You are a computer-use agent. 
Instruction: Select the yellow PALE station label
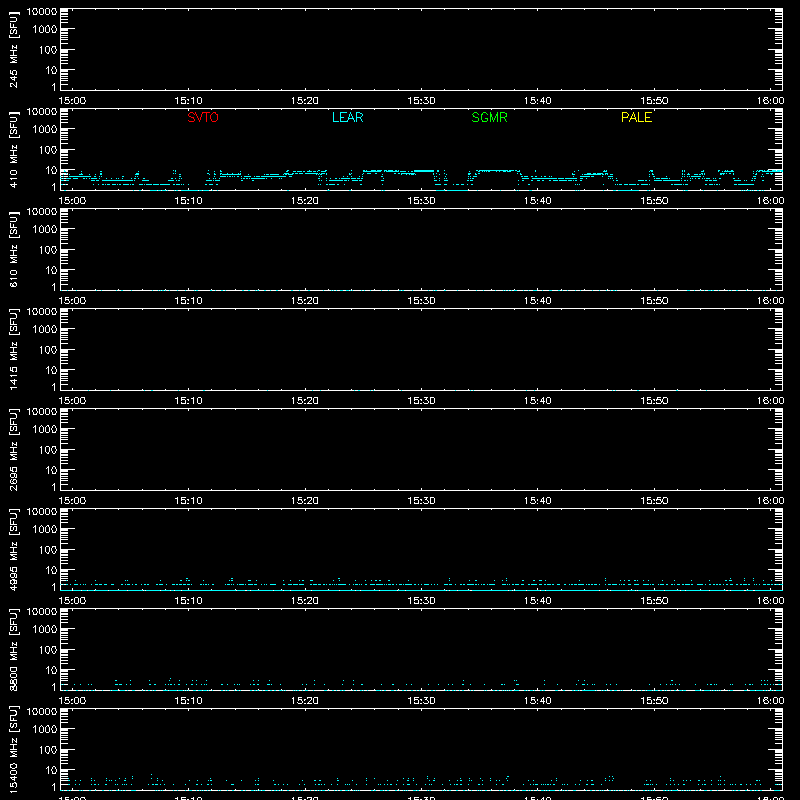click(636, 117)
